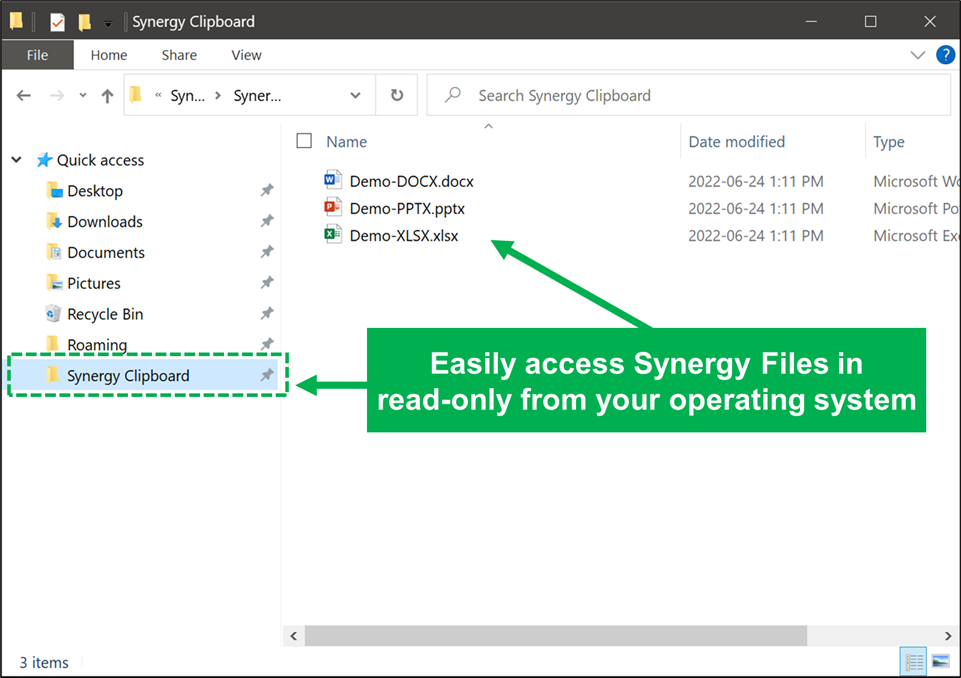
Task: Click the 3 items status text
Action: [x=44, y=662]
